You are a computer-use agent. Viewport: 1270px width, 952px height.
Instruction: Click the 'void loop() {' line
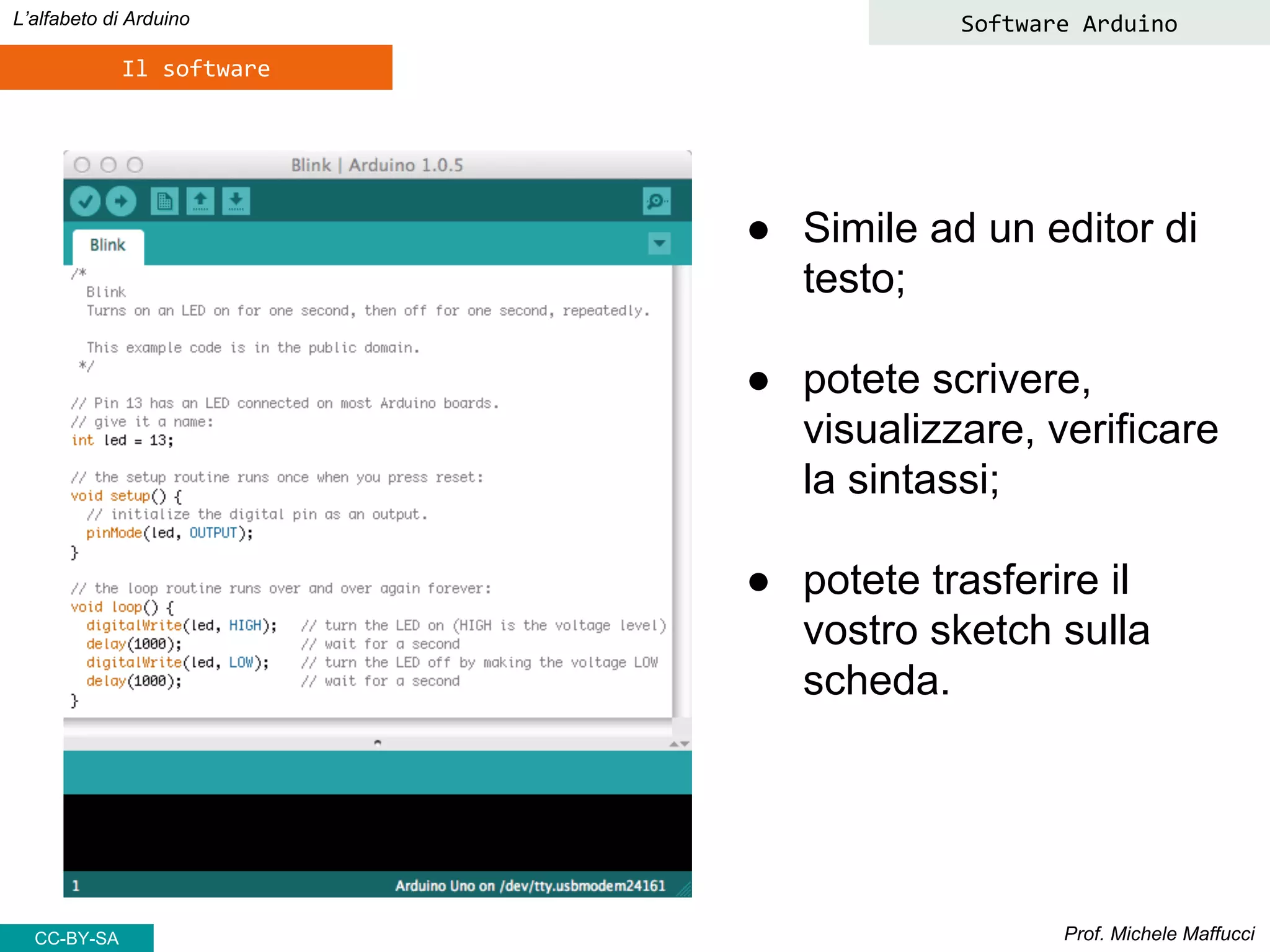122,607
